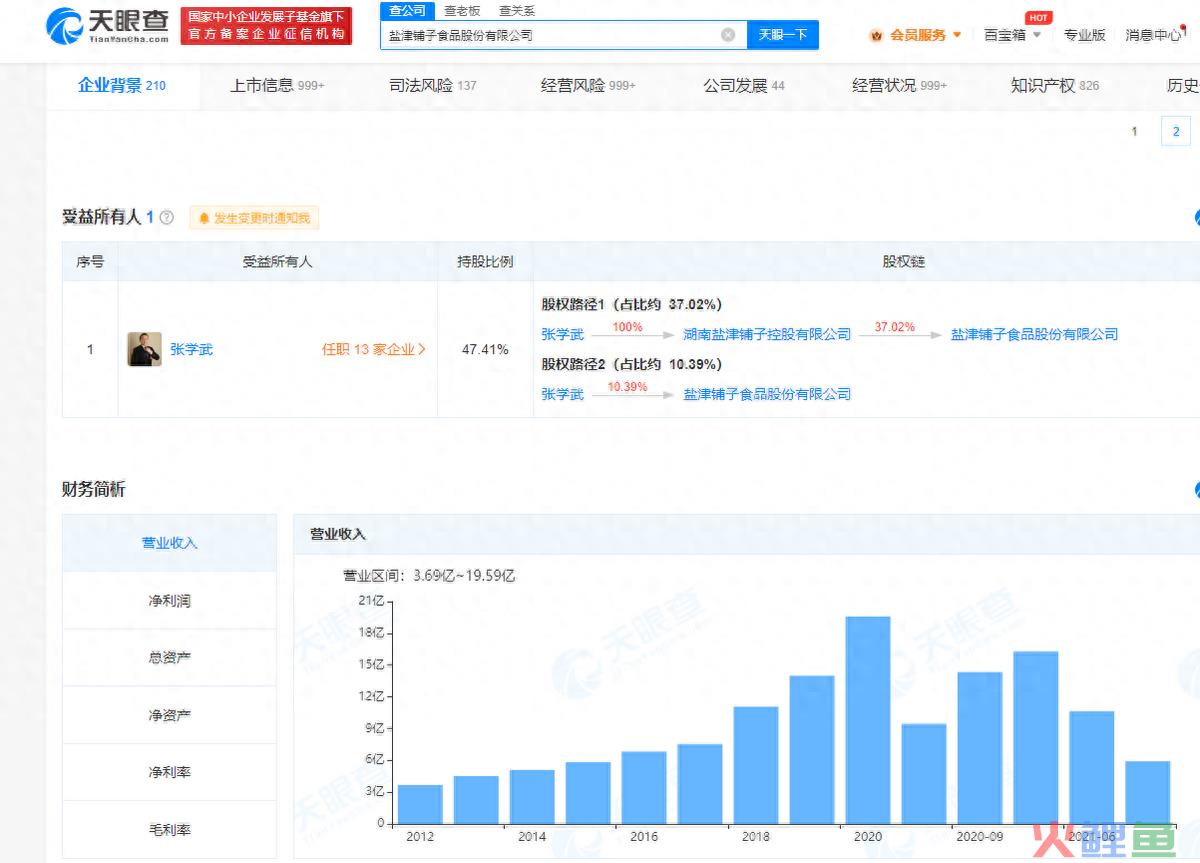Image resolution: width=1200 pixels, height=863 pixels.
Task: Click the 股权链 column header
Action: 903,261
